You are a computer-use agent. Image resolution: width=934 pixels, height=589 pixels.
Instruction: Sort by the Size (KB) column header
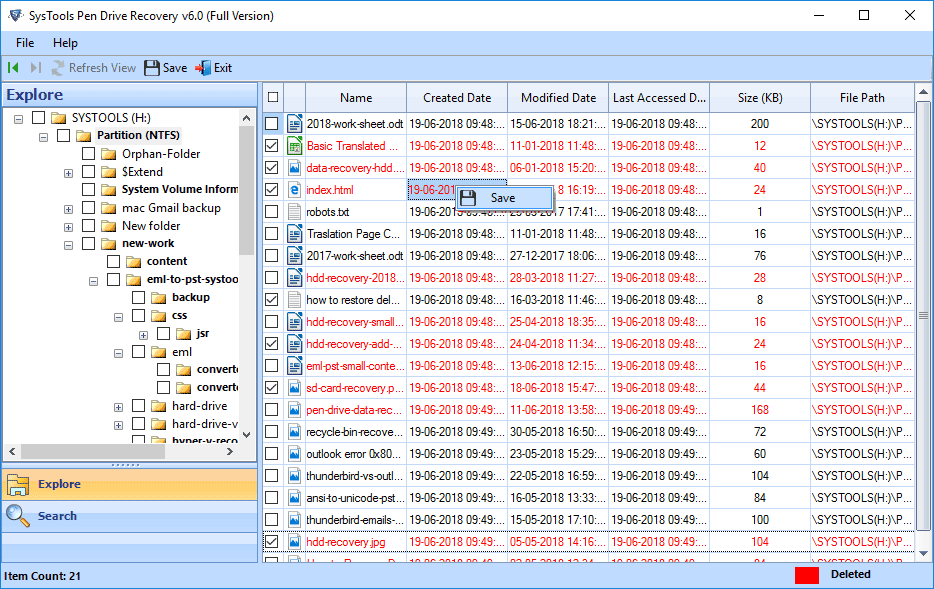click(760, 98)
